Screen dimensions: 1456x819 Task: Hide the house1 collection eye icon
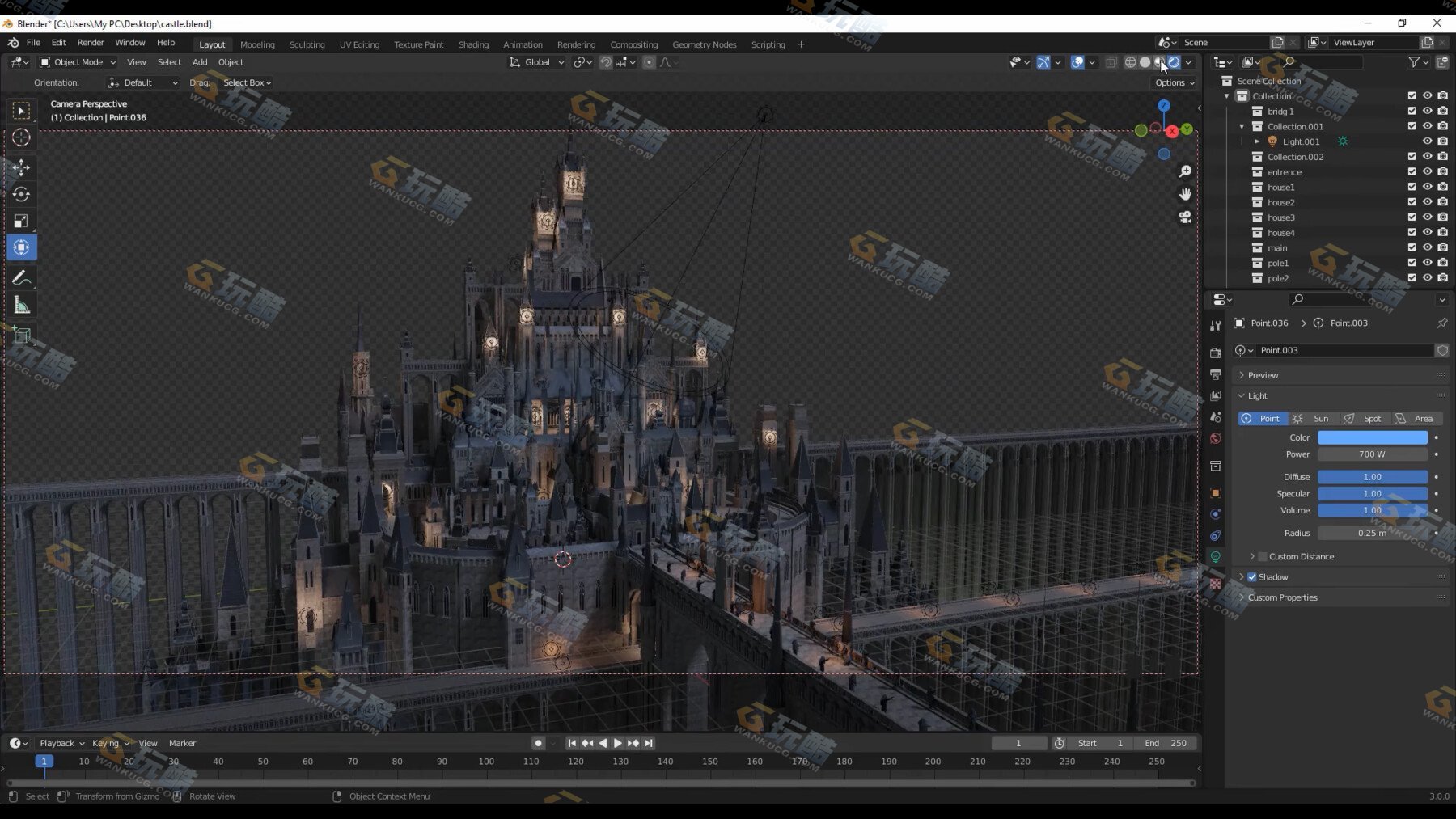point(1428,187)
